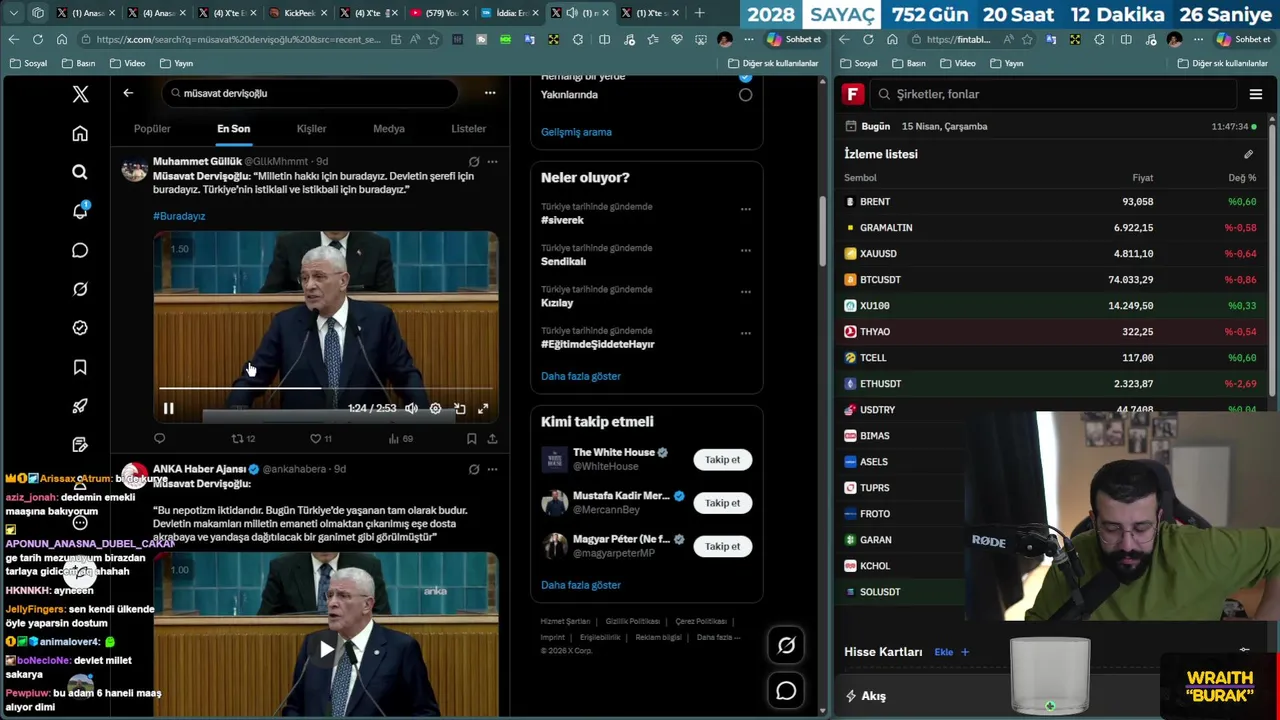
Task: Open messages chat bubble in X sidebar
Action: (80, 250)
